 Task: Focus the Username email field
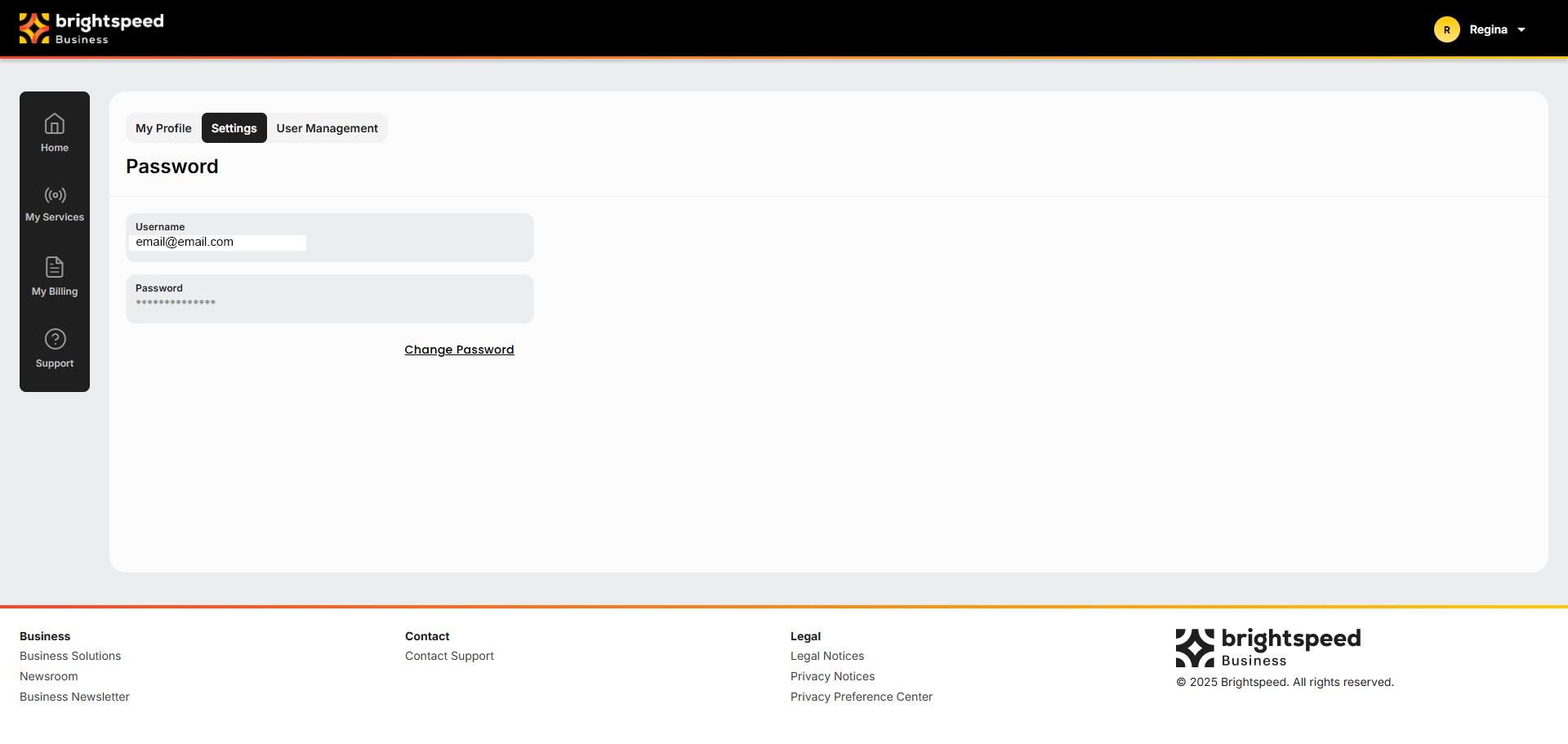[x=218, y=243]
